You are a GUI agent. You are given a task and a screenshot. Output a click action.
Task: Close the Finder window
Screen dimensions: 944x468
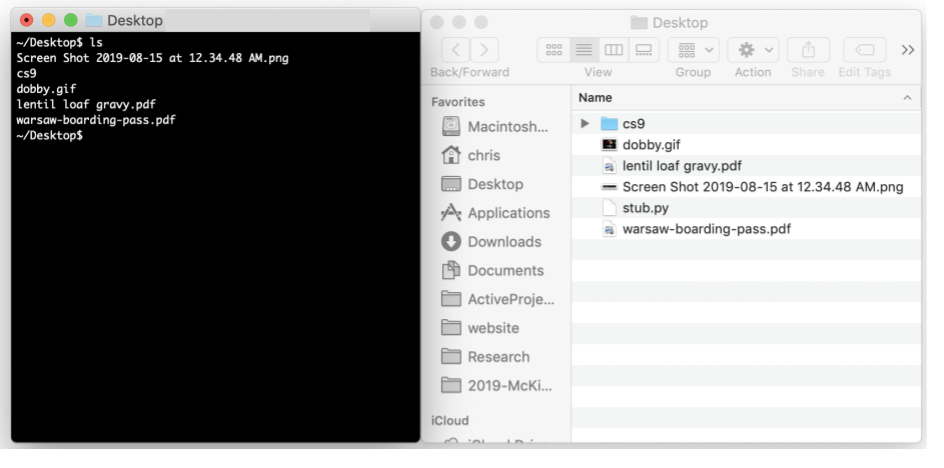coord(437,22)
